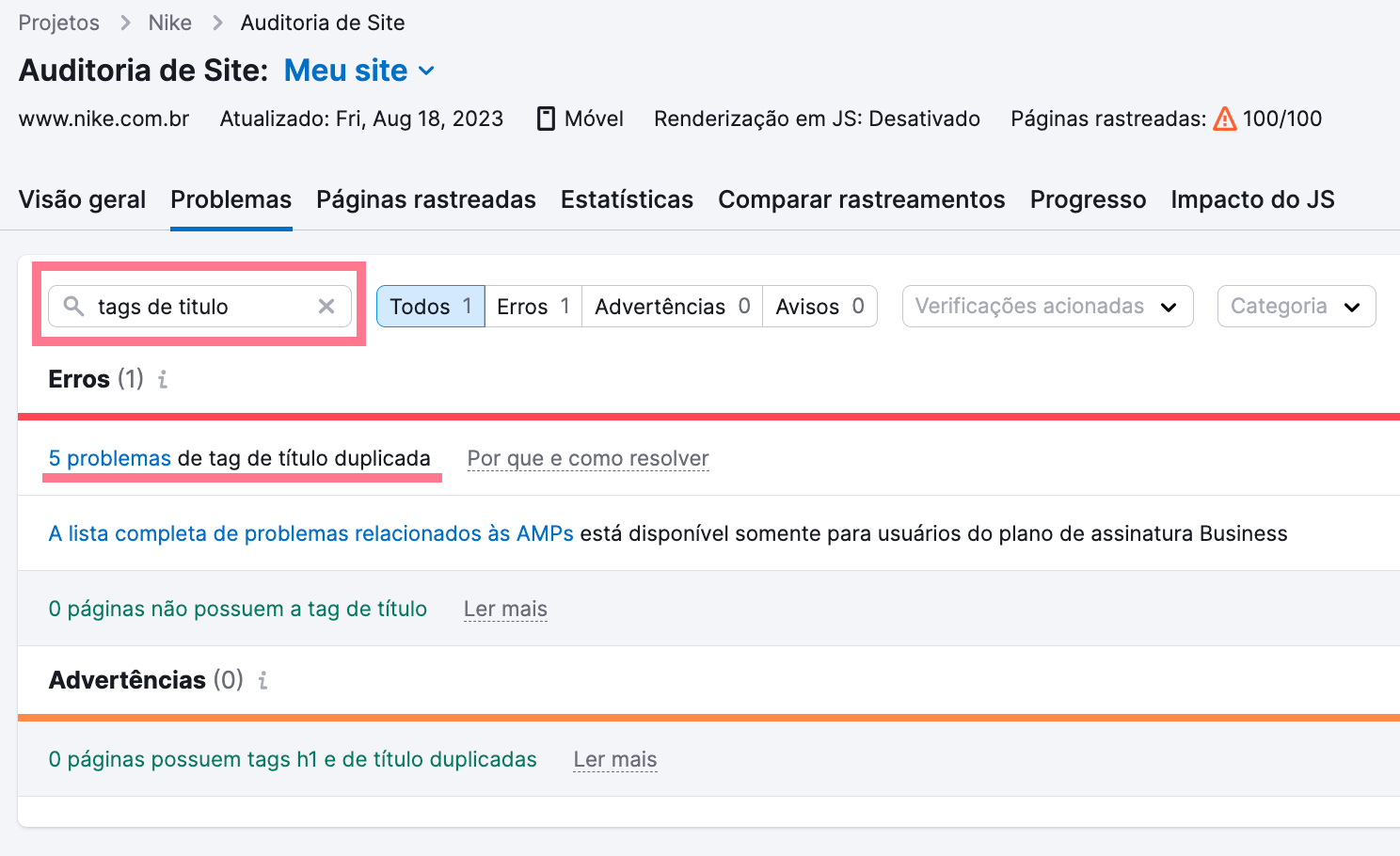Click the Meu site title link
This screenshot has height=856, width=1400.
[346, 71]
